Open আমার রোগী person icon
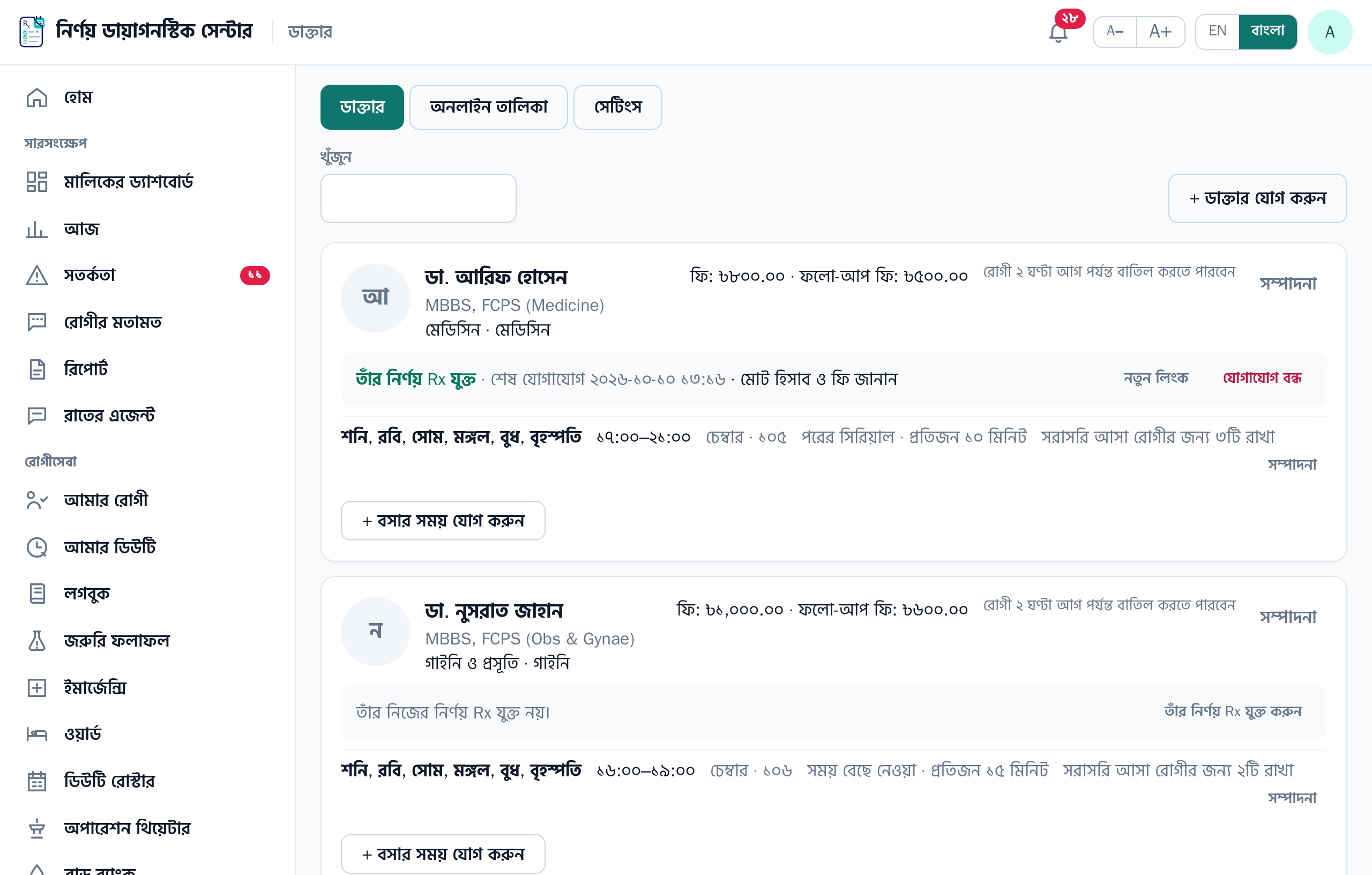The height and width of the screenshot is (875, 1372). click(x=37, y=500)
